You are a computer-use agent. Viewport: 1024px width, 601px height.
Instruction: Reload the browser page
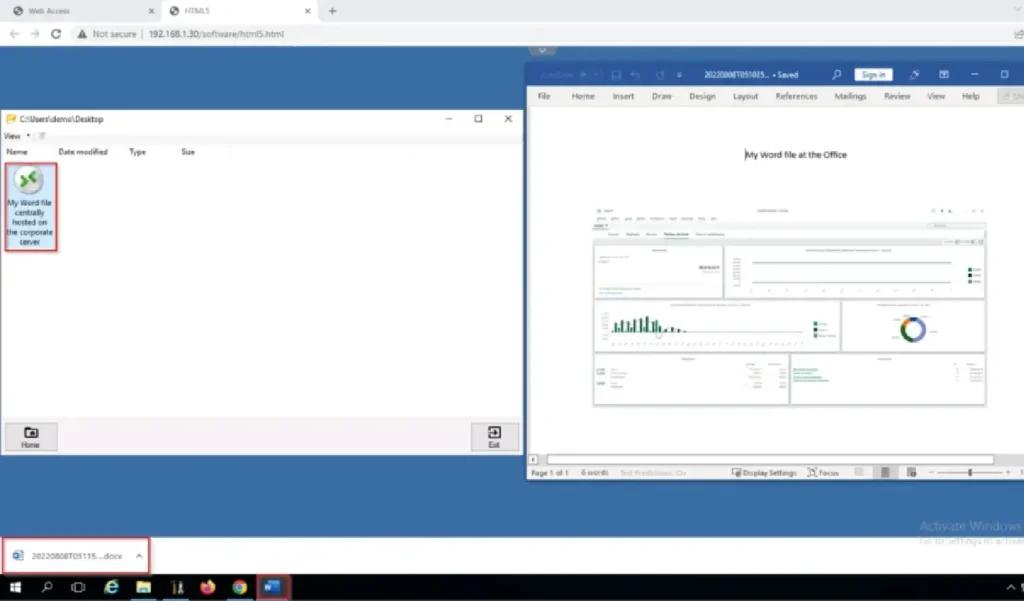click(x=56, y=33)
